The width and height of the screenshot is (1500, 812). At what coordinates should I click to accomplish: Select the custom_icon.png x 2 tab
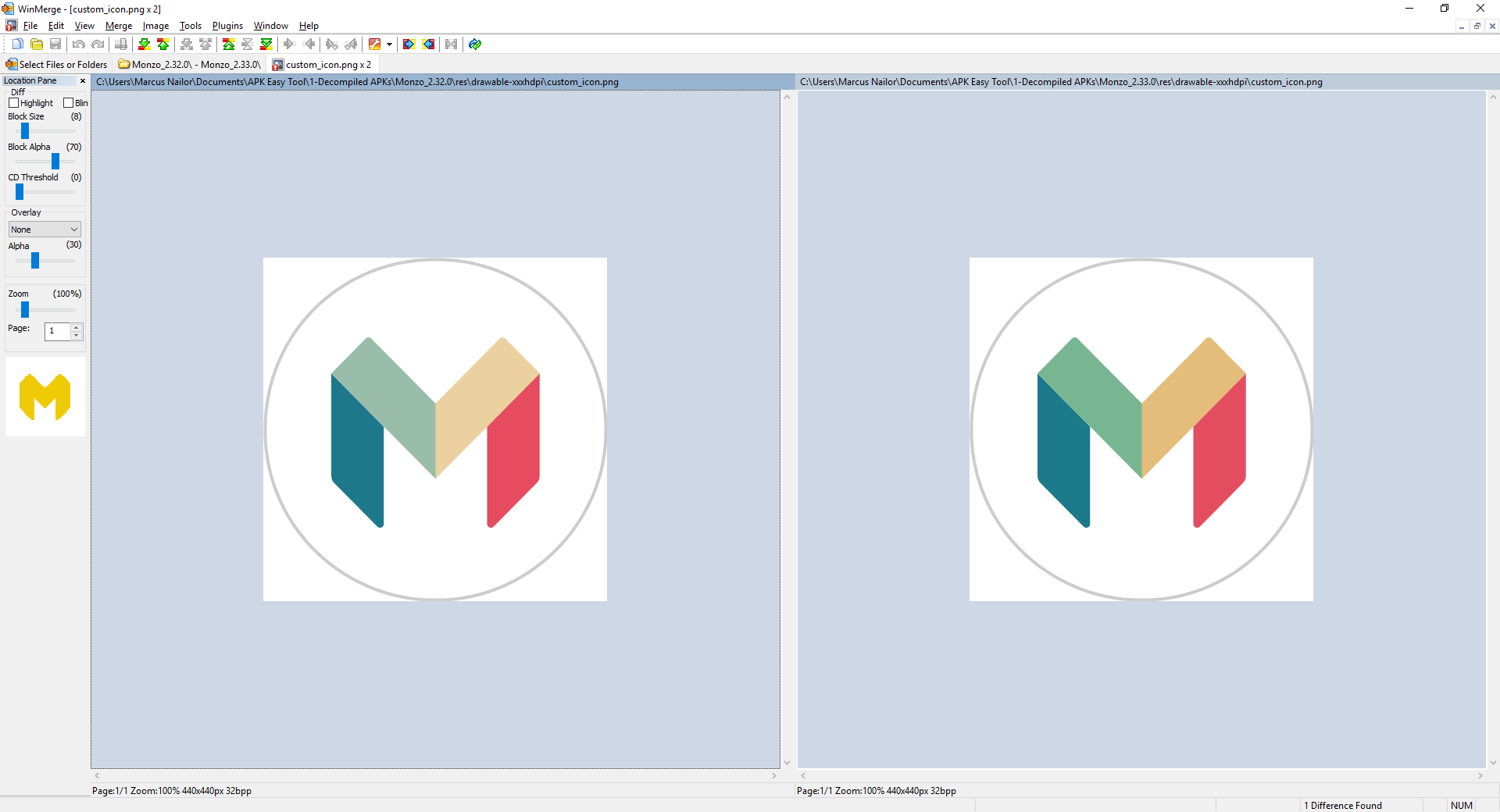(322, 65)
